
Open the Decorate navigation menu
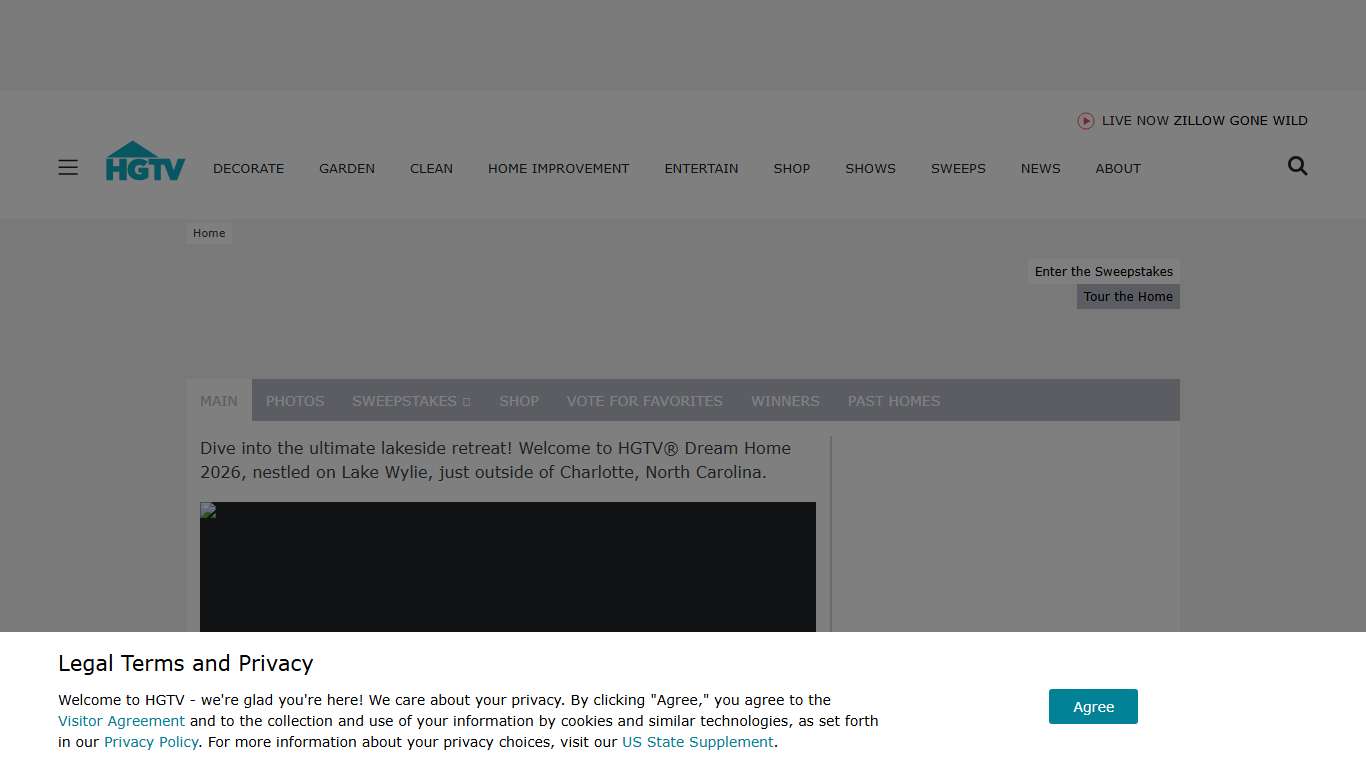point(248,168)
